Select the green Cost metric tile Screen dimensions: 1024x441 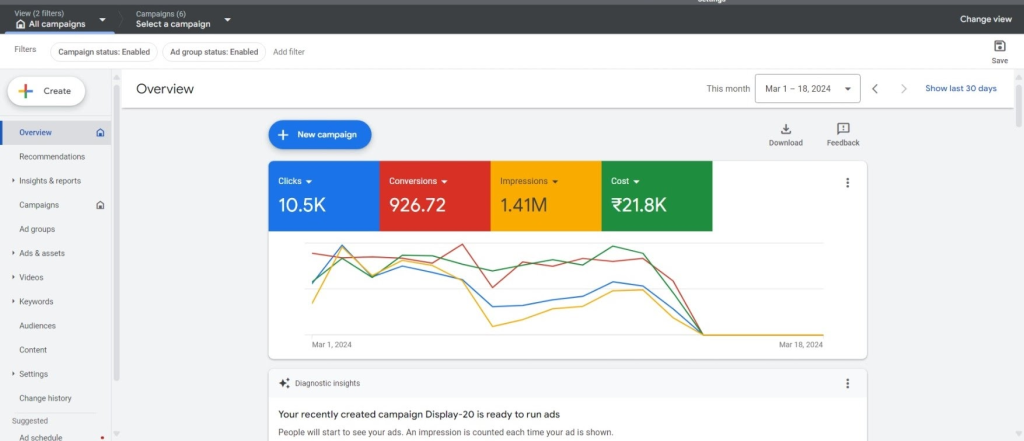point(657,196)
